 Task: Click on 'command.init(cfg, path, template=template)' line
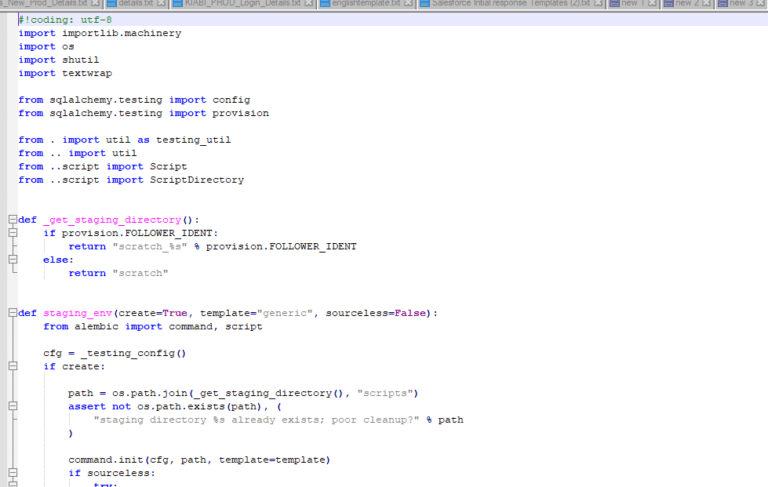click(199, 460)
